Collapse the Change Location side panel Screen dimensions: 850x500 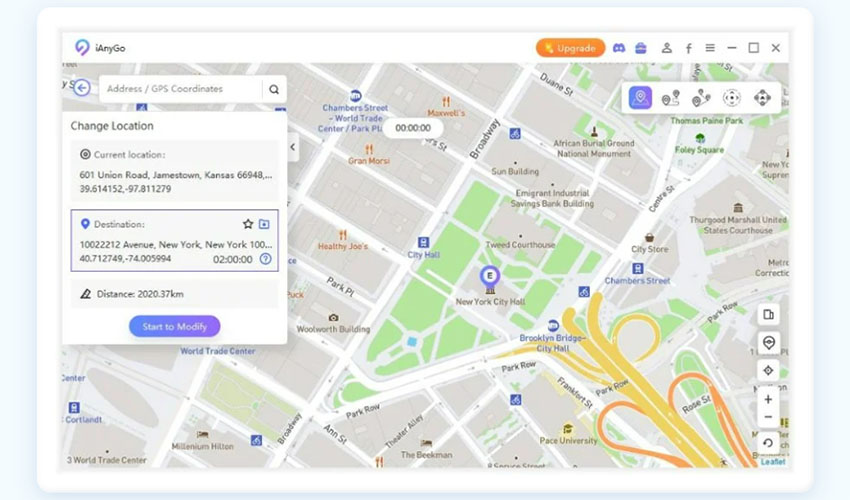tap(293, 147)
